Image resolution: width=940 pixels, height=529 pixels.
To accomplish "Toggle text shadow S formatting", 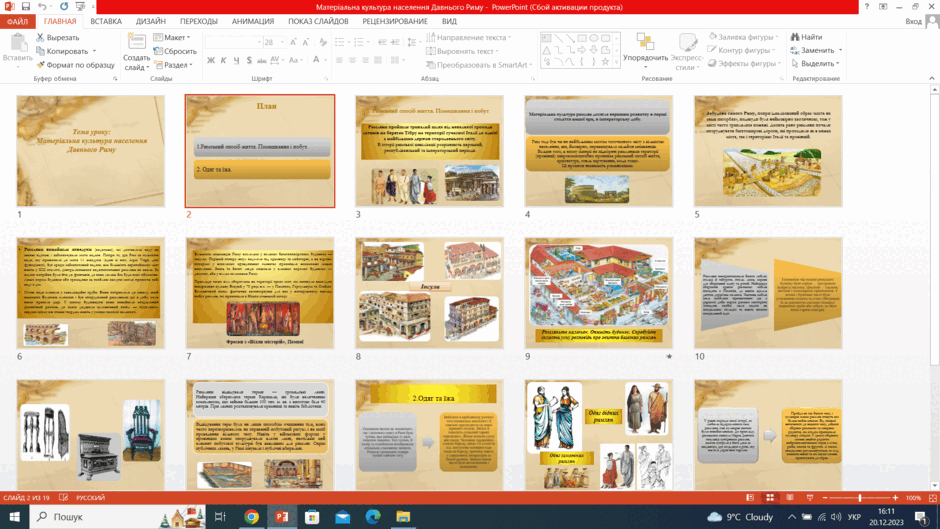I will (x=249, y=60).
